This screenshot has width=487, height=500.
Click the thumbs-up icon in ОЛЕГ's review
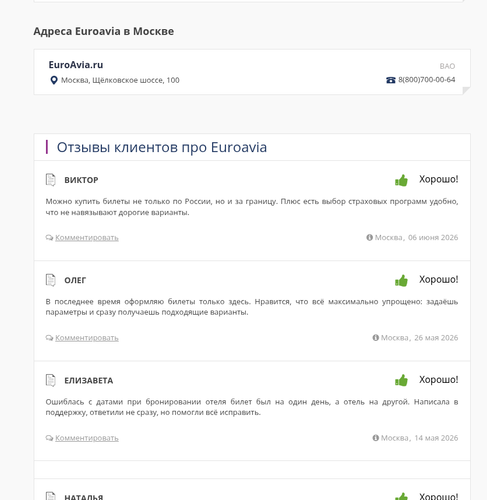click(x=401, y=280)
